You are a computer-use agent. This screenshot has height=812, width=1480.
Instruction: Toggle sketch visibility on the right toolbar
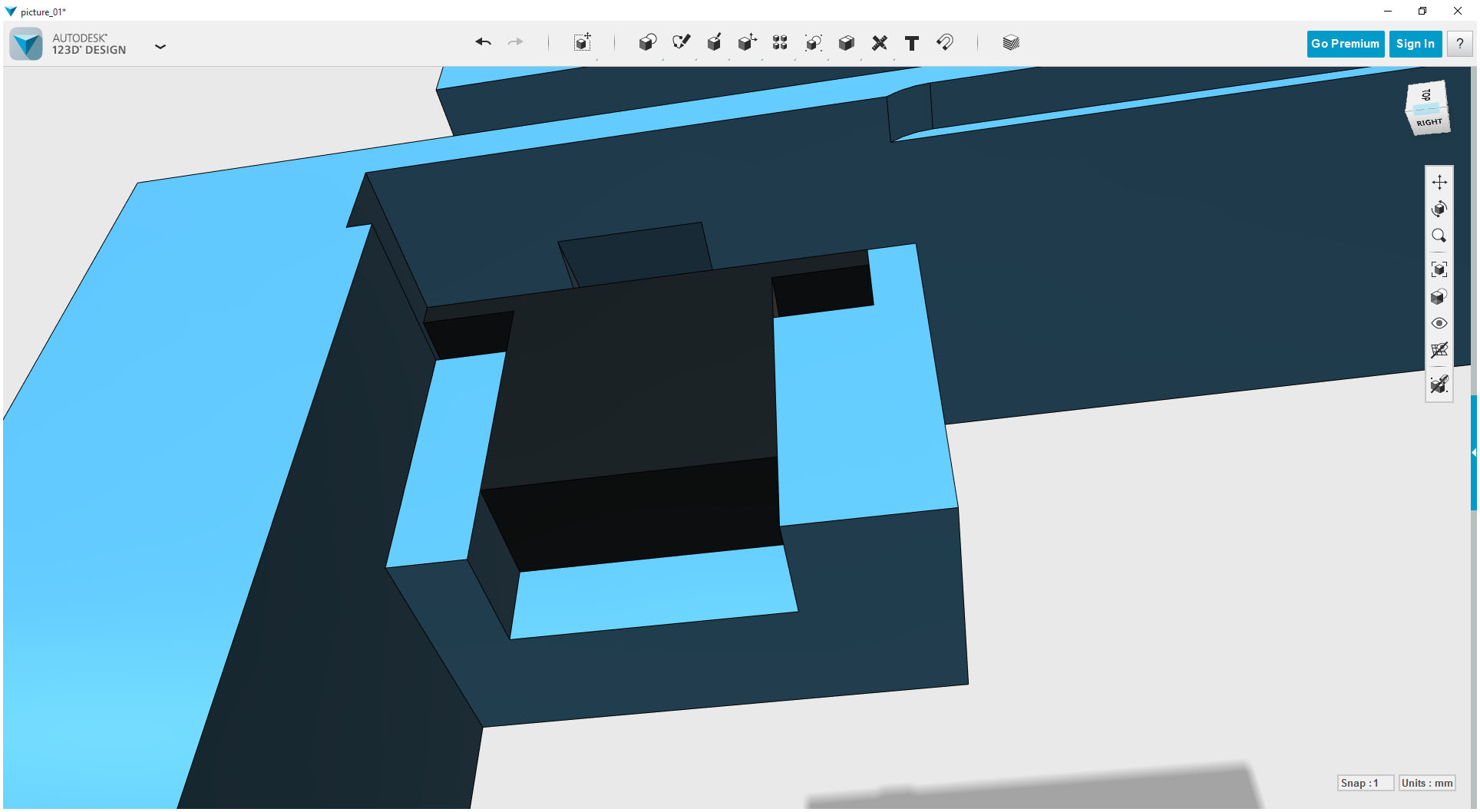tap(1440, 351)
